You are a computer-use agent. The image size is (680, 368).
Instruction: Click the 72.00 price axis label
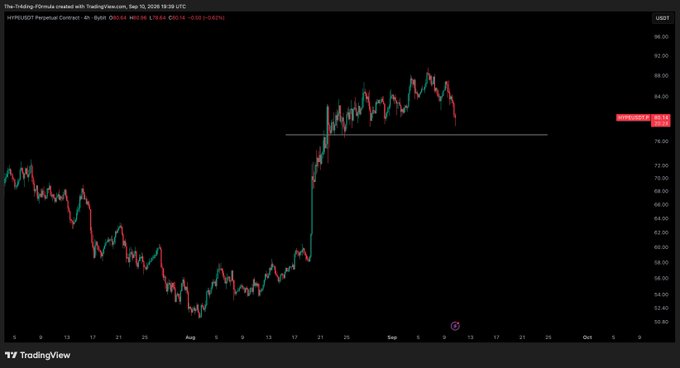661,166
